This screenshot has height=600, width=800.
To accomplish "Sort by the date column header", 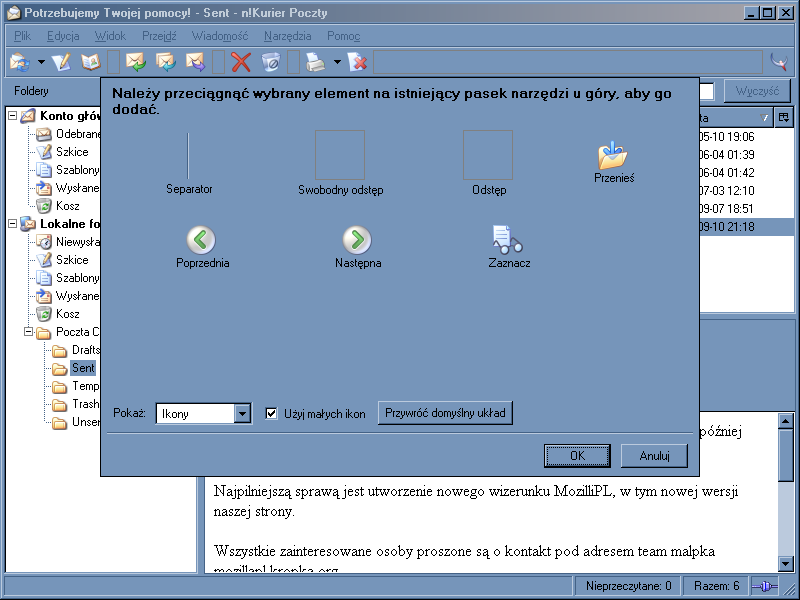I will (x=735, y=118).
